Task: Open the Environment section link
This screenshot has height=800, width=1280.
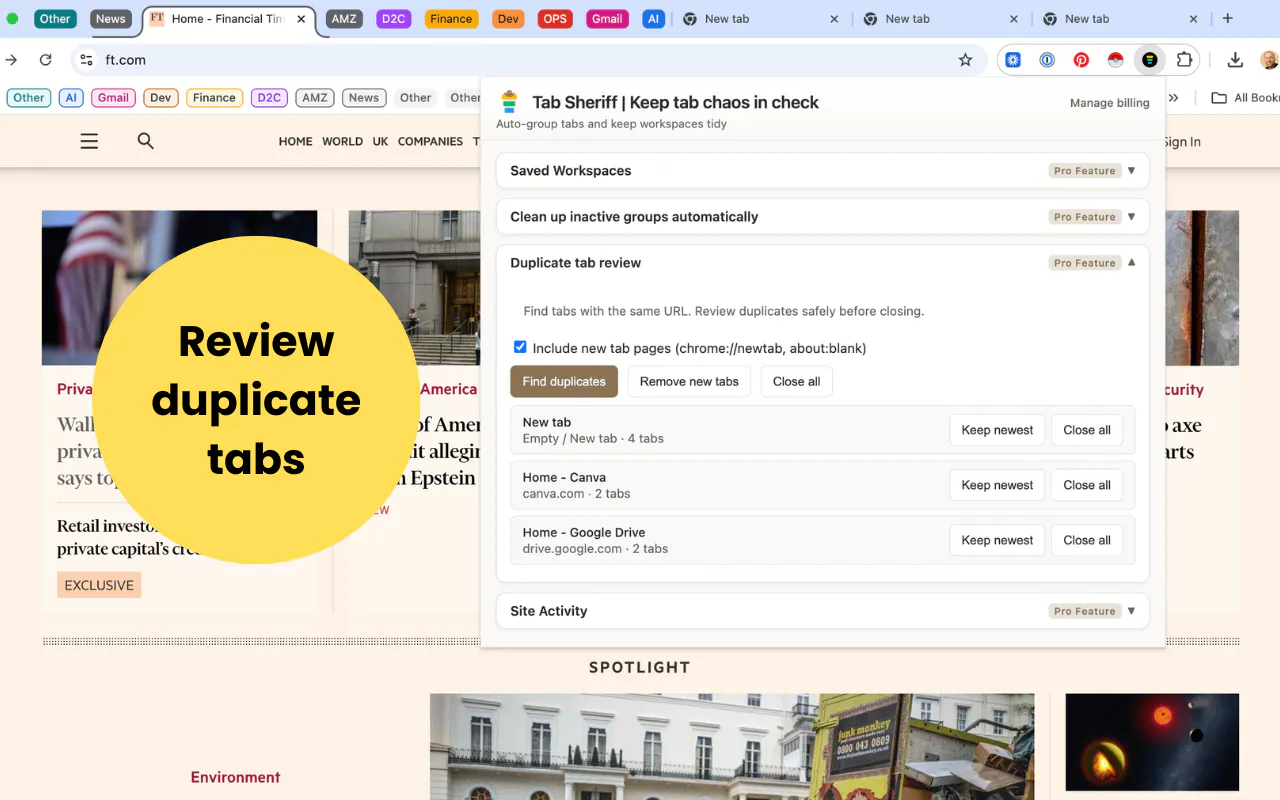Action: click(x=235, y=777)
